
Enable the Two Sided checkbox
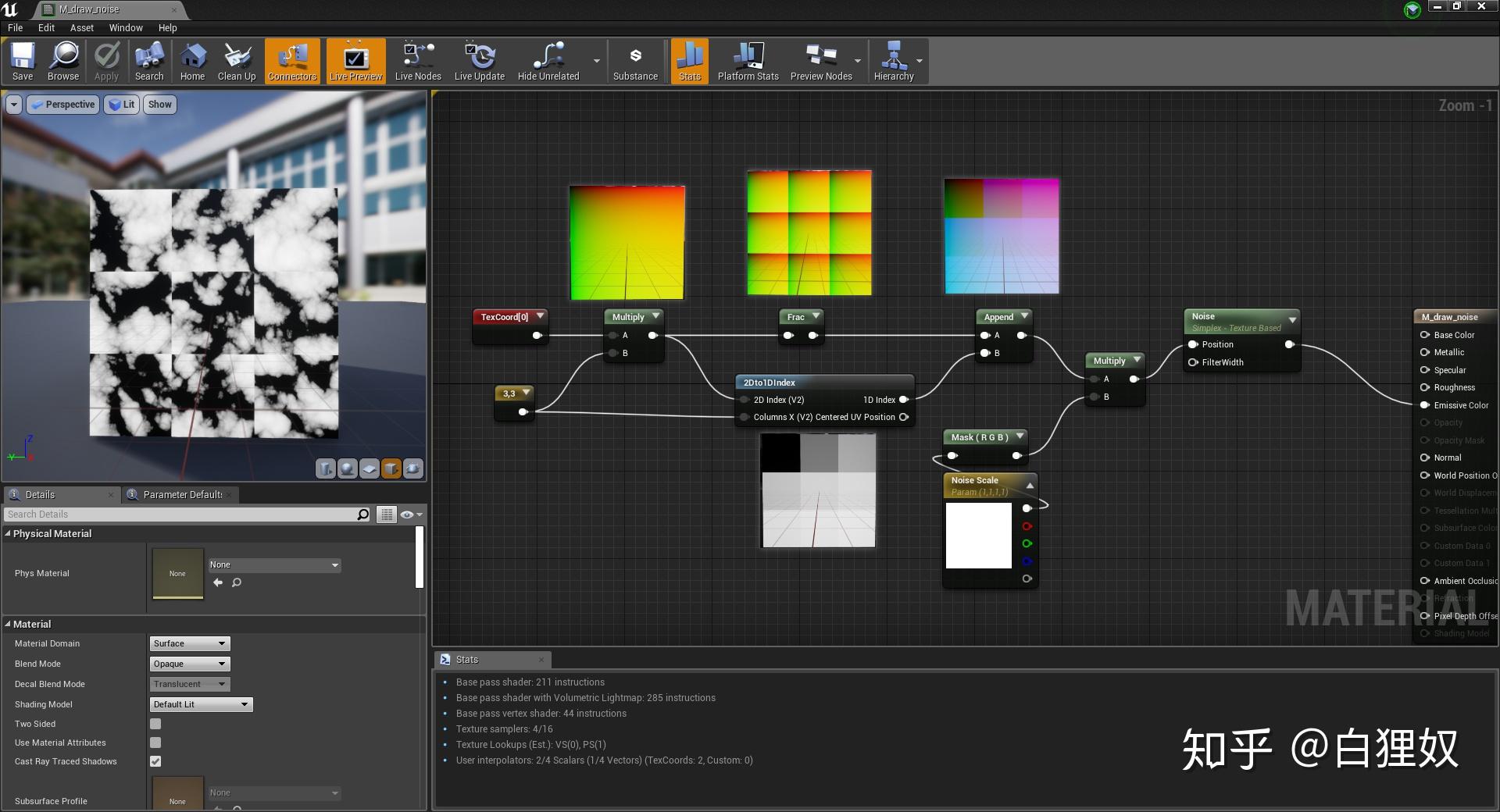pos(155,724)
